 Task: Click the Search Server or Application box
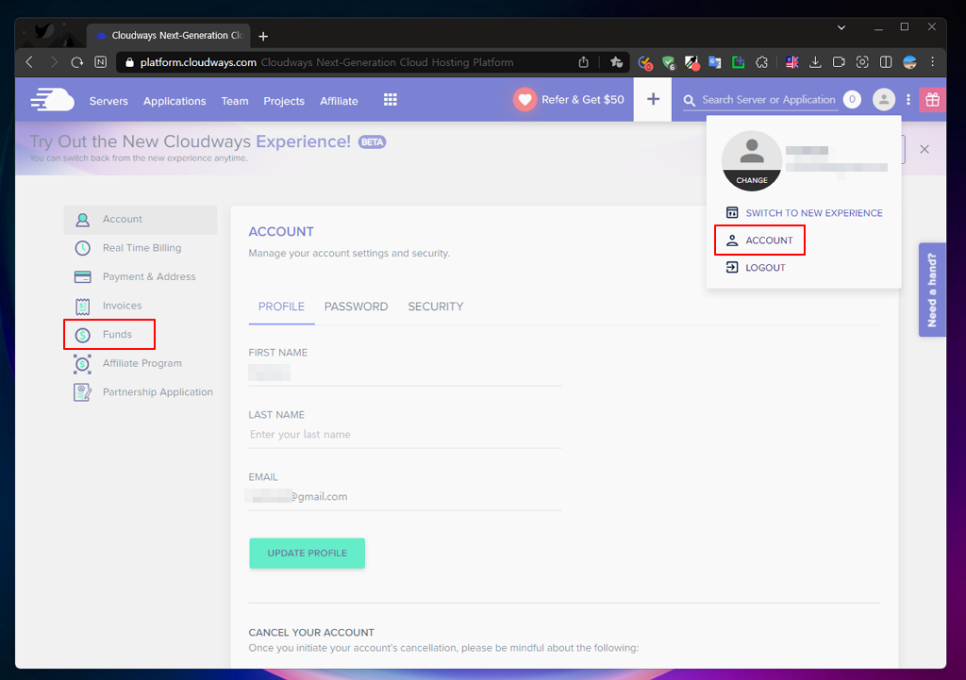pos(768,100)
